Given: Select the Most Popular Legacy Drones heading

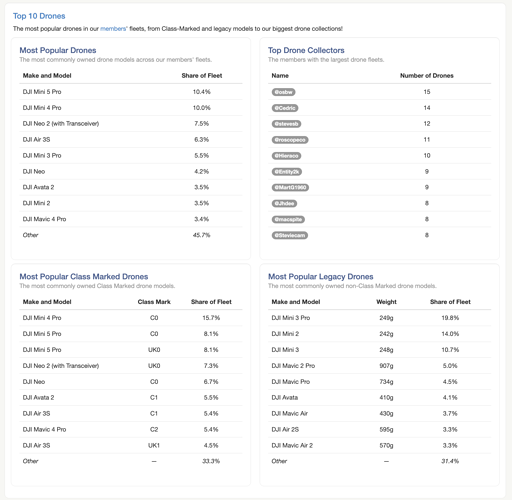Looking at the screenshot, I should (x=321, y=277).
